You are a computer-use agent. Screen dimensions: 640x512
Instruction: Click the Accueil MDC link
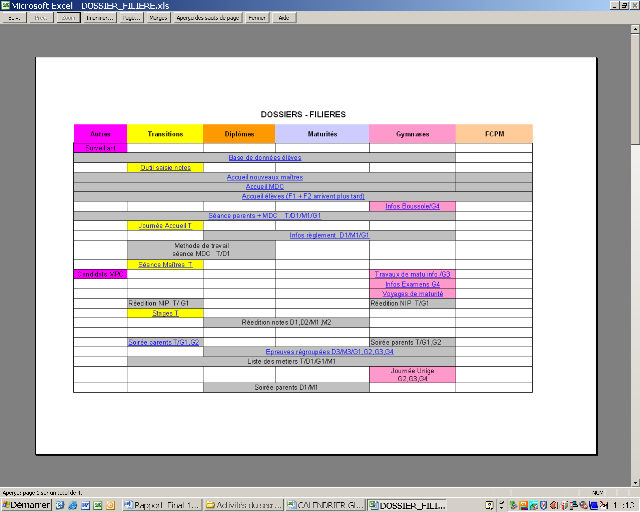tap(265, 187)
